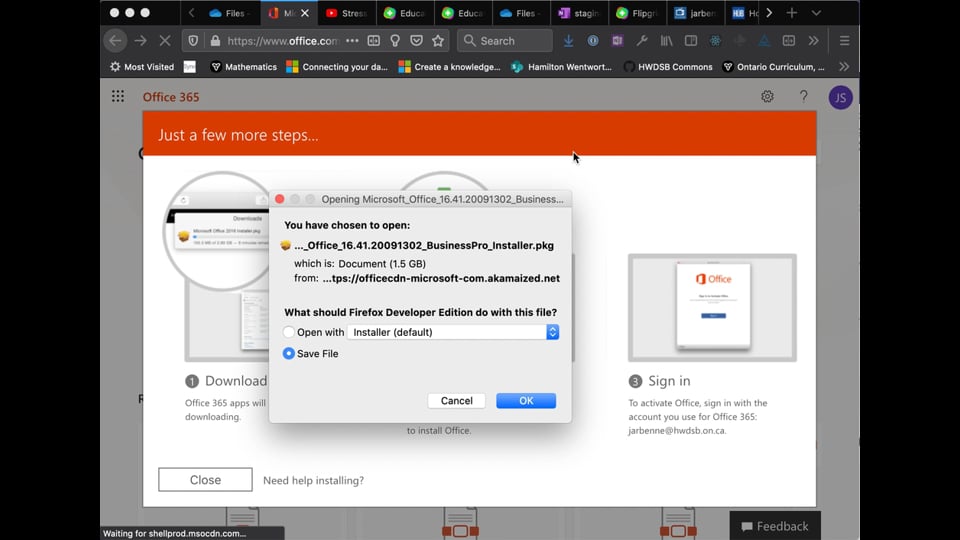960x540 pixels.
Task: Open the Ontario Curriculum bookmark
Action: coord(774,67)
